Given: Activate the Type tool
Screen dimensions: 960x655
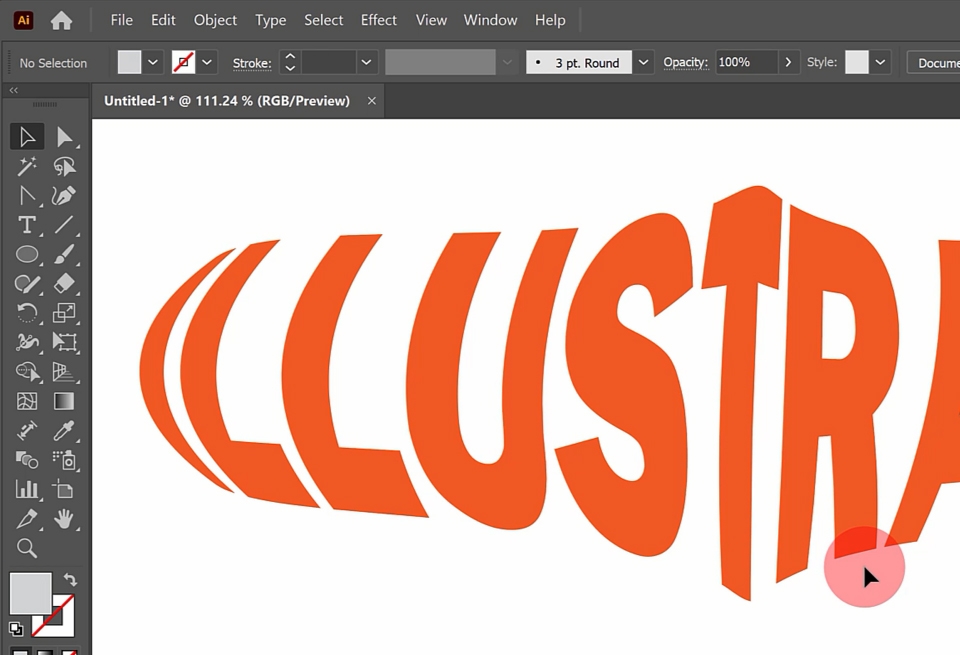Looking at the screenshot, I should (x=27, y=225).
